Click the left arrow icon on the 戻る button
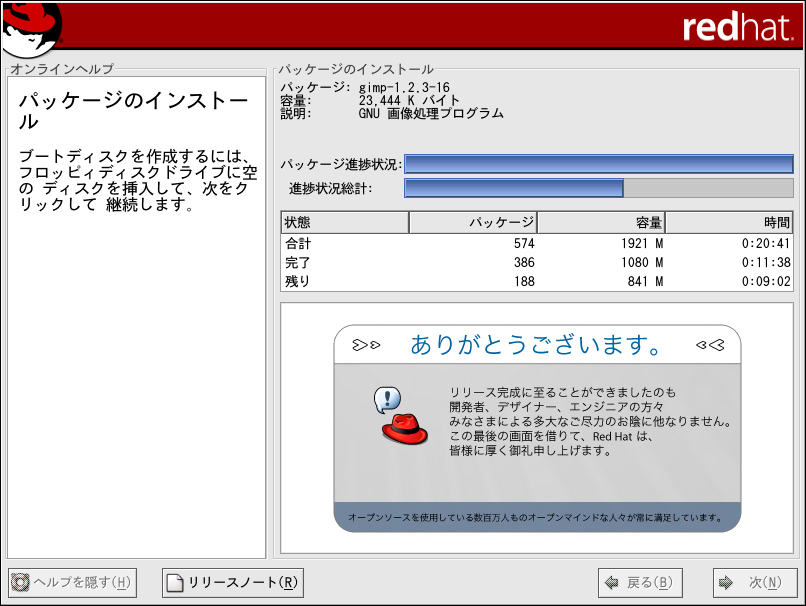 pos(611,583)
